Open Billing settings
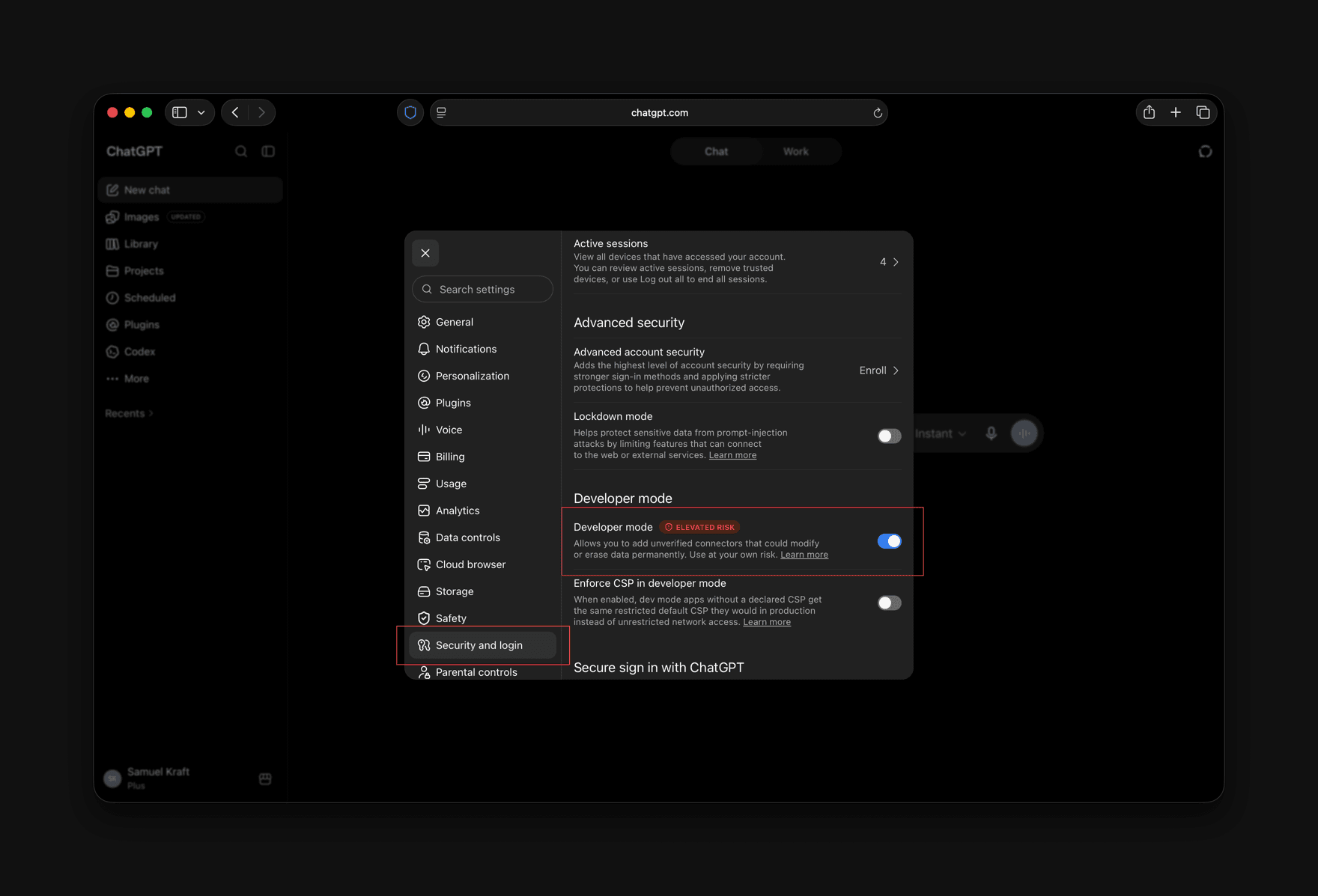Image resolution: width=1318 pixels, height=896 pixels. [482, 457]
